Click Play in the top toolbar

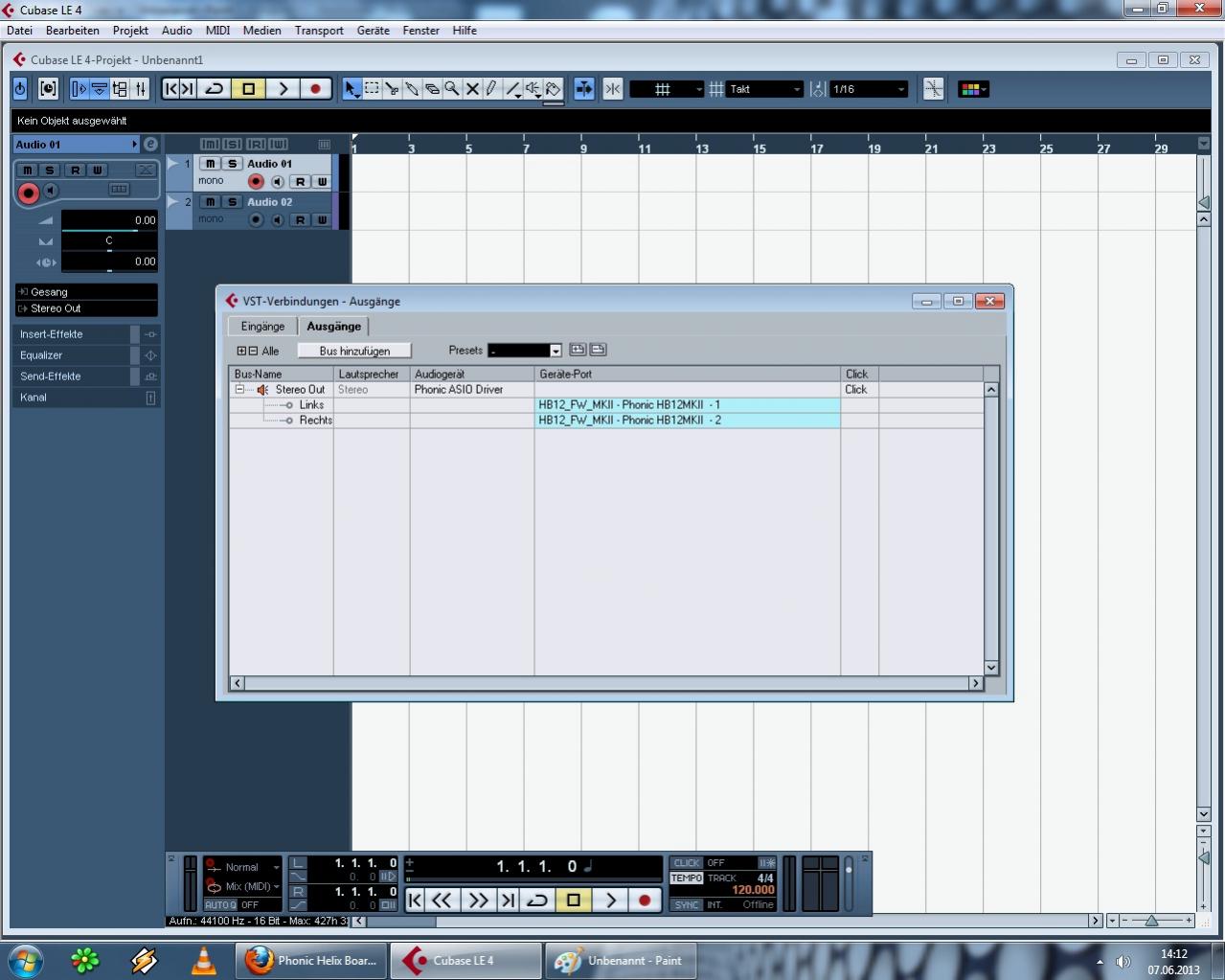click(x=283, y=89)
